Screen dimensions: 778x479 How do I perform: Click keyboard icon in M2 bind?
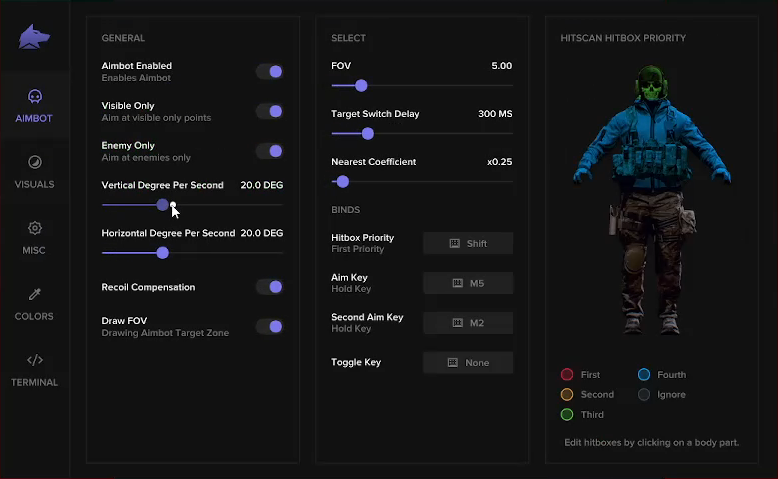pyautogui.click(x=457, y=323)
